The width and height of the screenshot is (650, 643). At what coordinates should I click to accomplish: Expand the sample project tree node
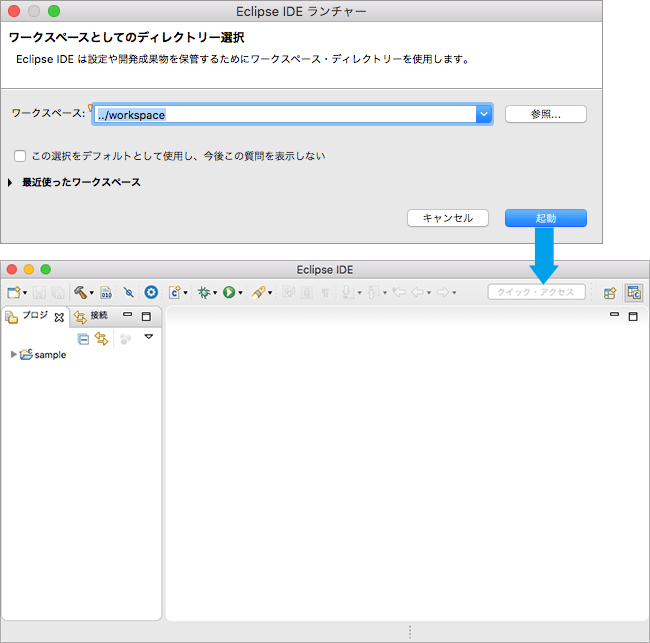point(13,354)
